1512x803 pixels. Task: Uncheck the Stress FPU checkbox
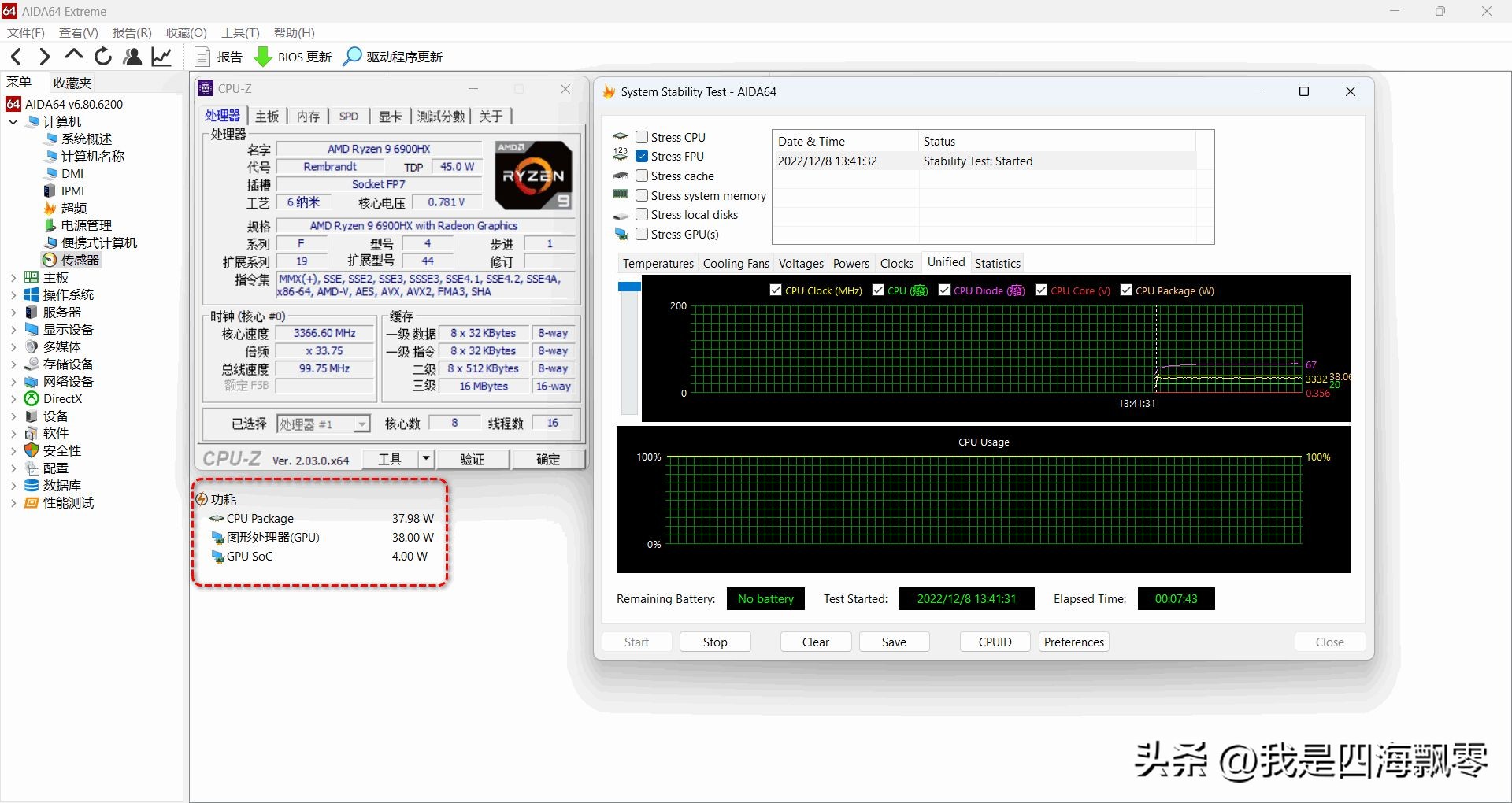coord(642,156)
